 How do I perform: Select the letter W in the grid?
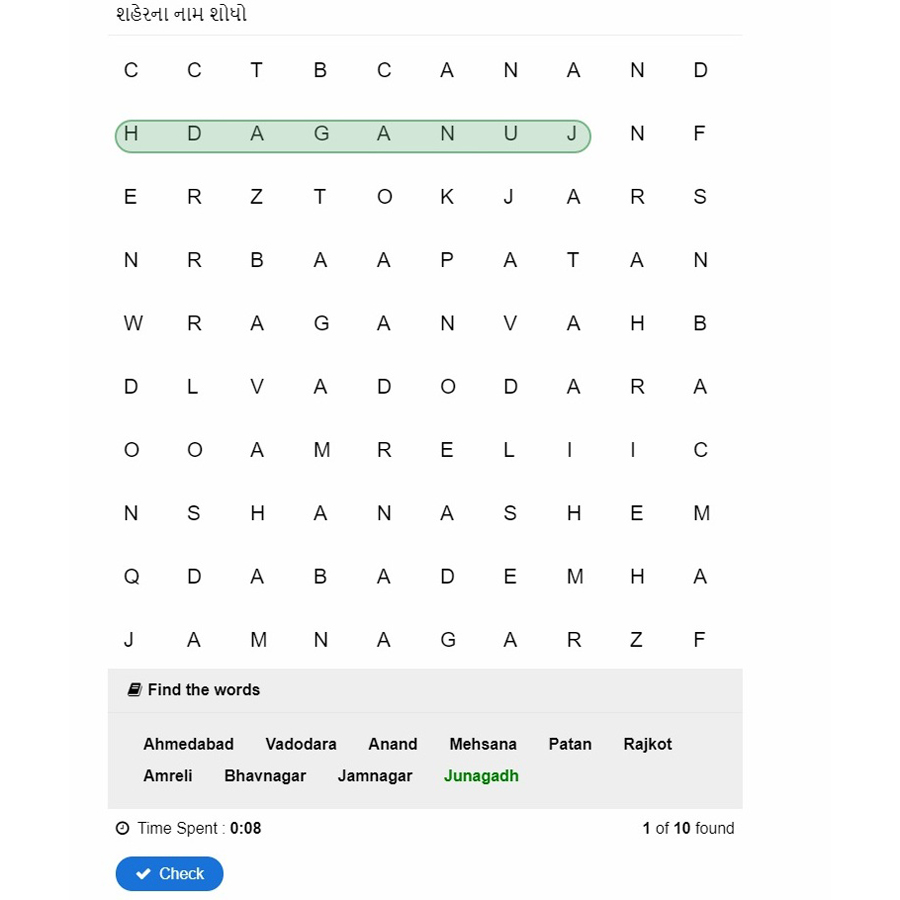tap(132, 323)
